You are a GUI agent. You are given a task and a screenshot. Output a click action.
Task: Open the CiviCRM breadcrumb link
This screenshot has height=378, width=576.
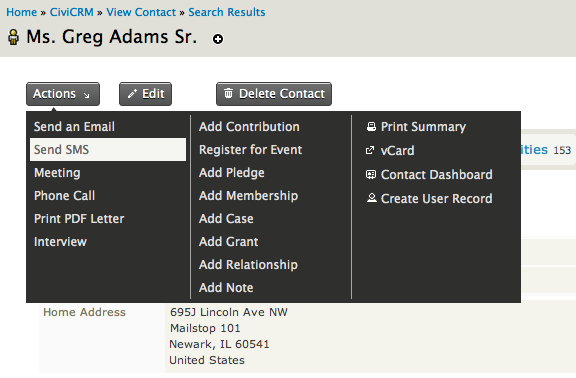72,12
